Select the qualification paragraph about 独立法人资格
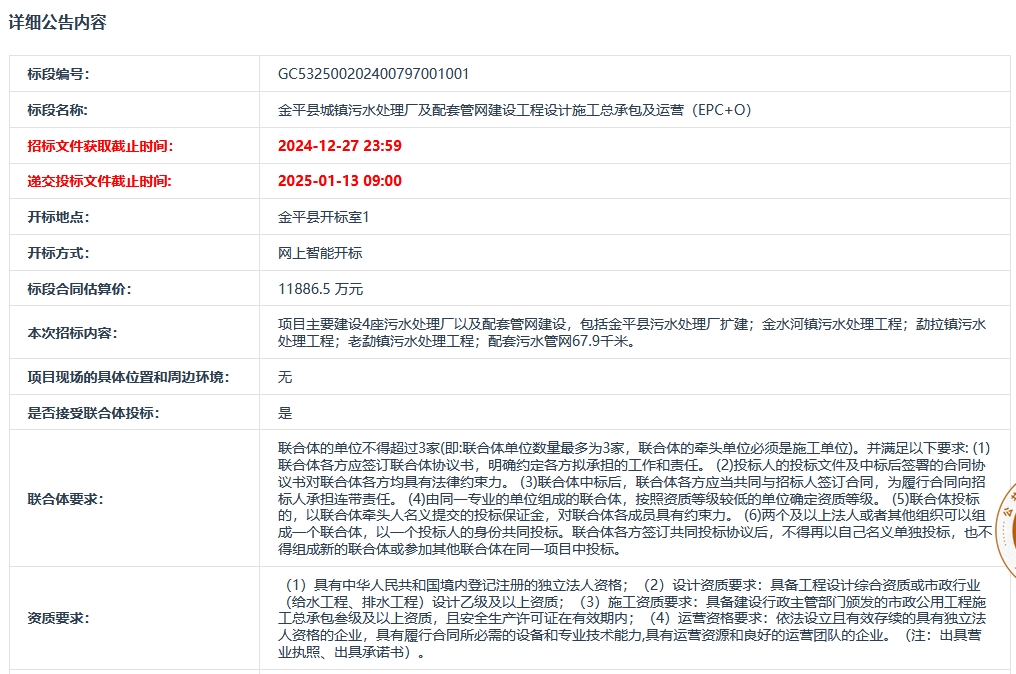The image size is (1016, 674). (632, 618)
